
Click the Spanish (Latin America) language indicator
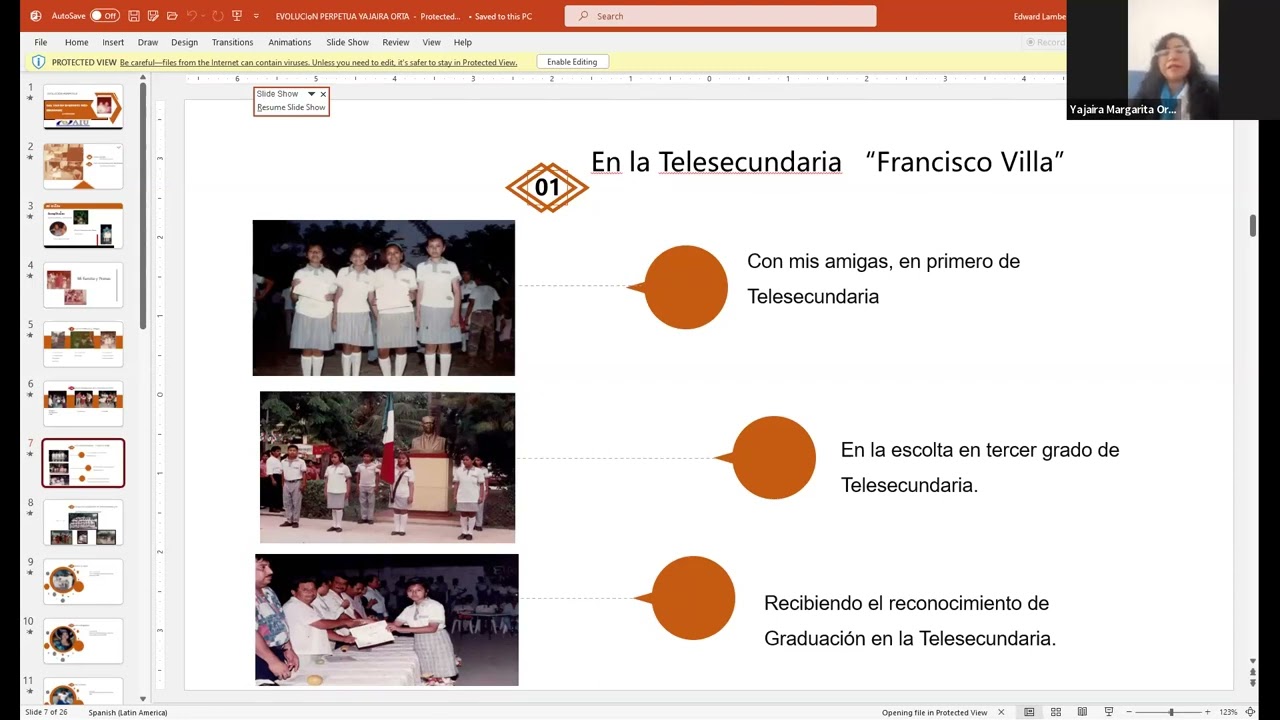pyautogui.click(x=128, y=712)
